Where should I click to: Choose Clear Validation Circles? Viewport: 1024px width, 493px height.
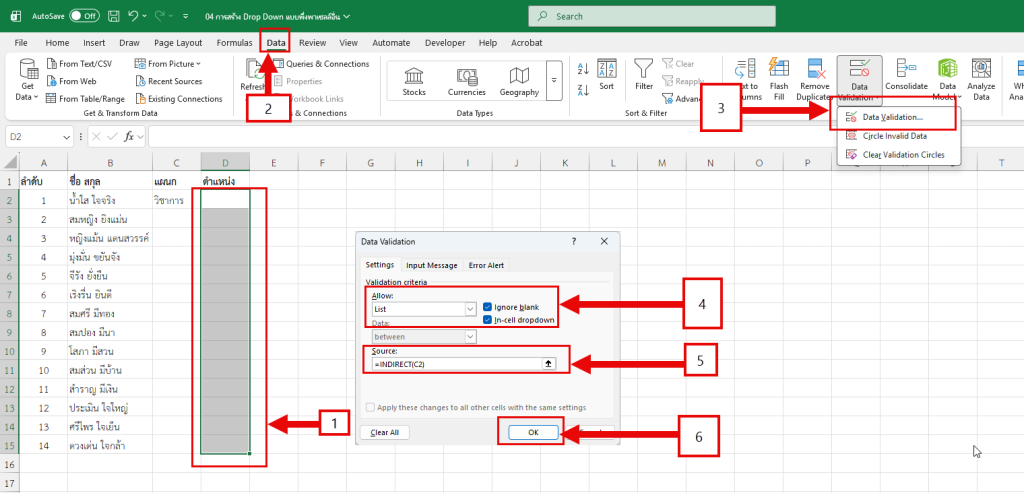(x=899, y=155)
